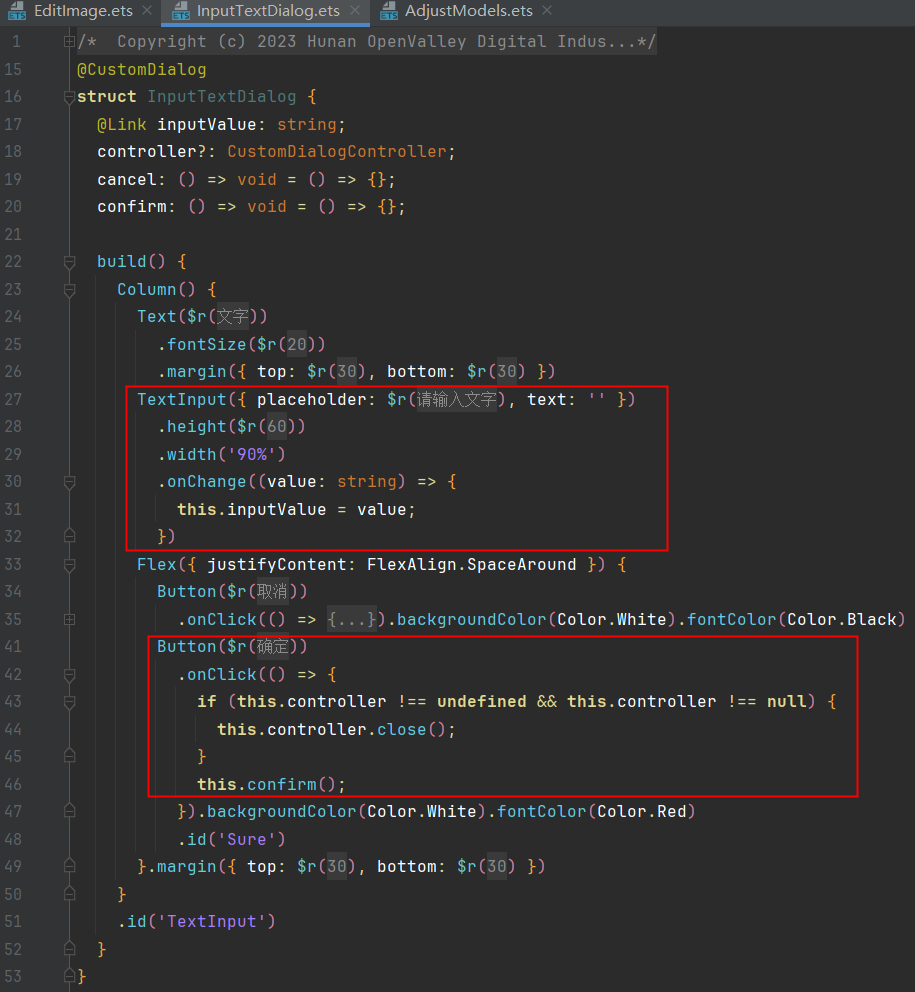Collapse the onChange callback at line 30
This screenshot has height=992, width=915.
[70, 482]
